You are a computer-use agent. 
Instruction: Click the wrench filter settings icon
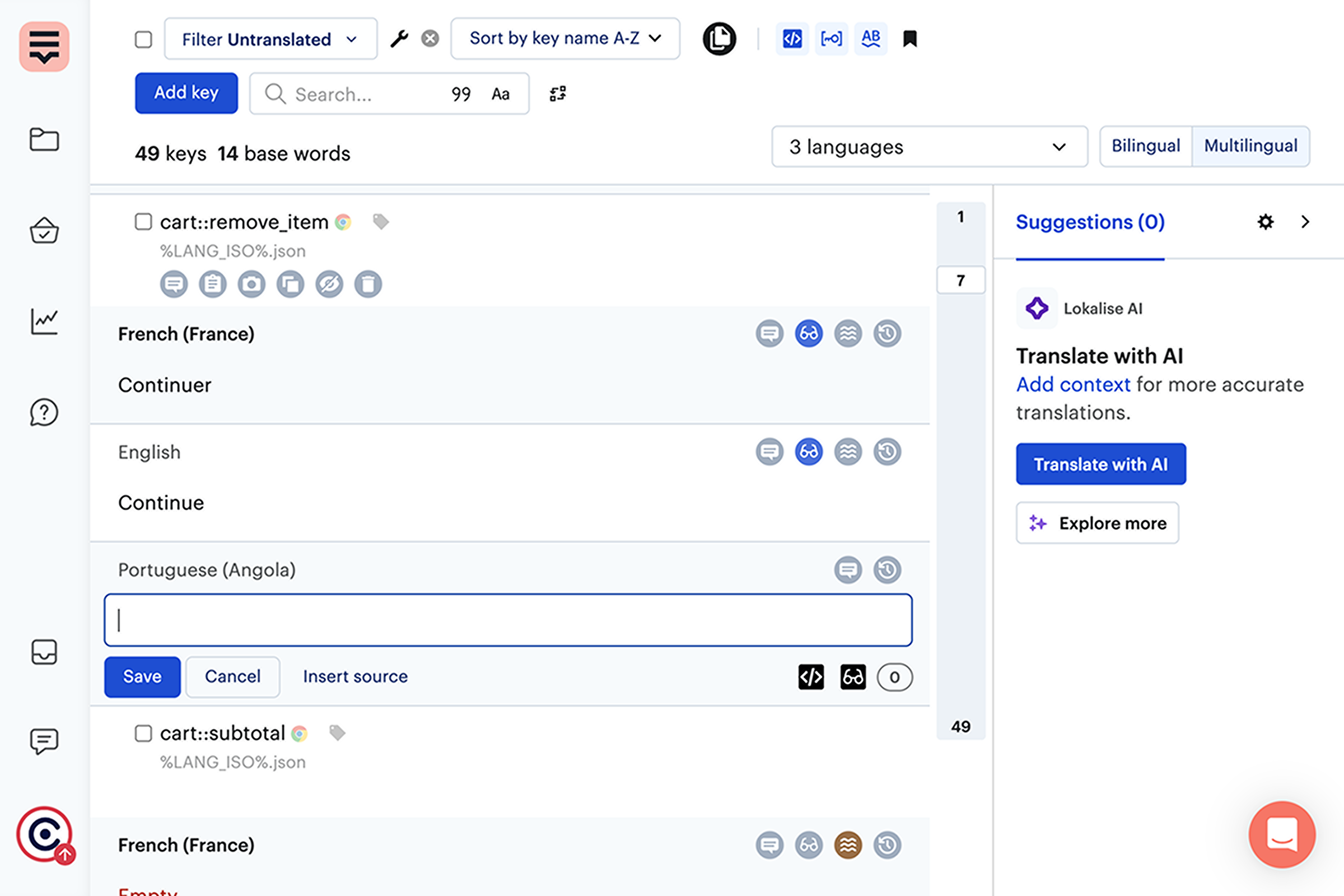399,39
